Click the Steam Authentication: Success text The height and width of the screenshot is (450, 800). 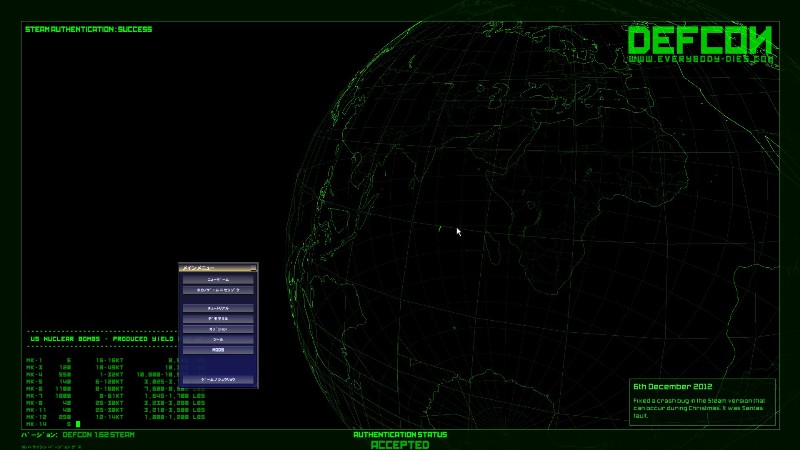coord(88,29)
